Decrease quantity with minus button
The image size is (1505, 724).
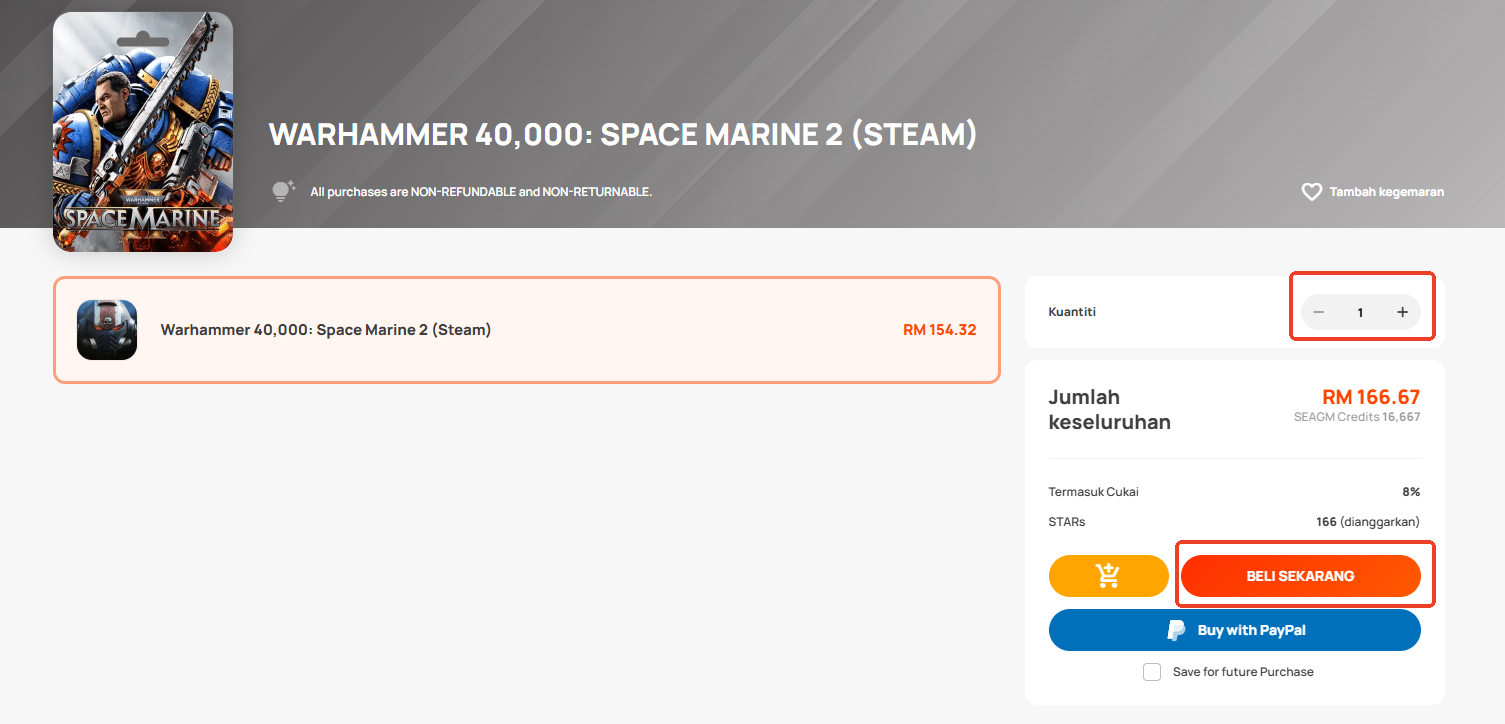pyautogui.click(x=1319, y=312)
